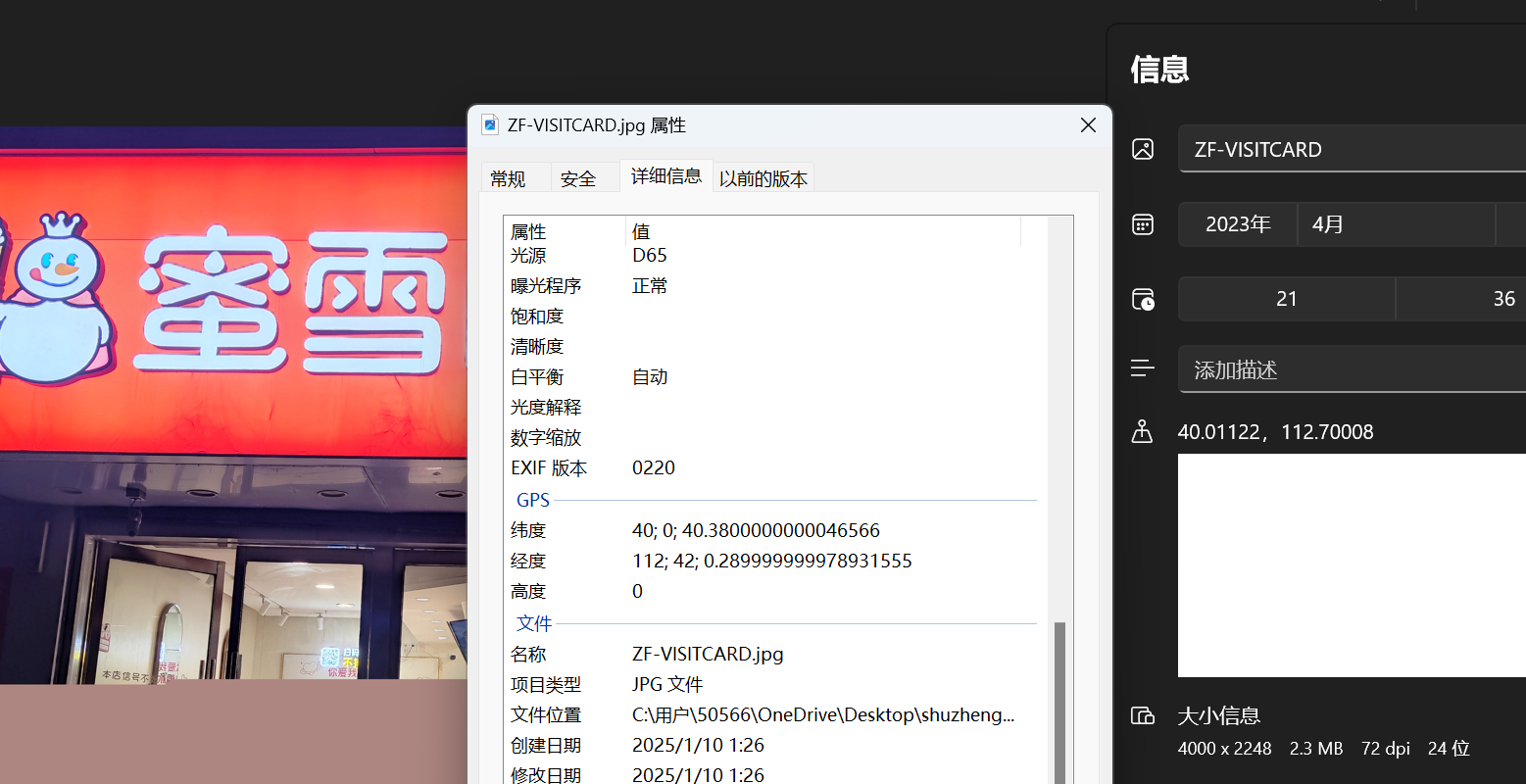Image resolution: width=1526 pixels, height=784 pixels.
Task: Click the map preview under the coordinates
Action: click(x=1353, y=565)
